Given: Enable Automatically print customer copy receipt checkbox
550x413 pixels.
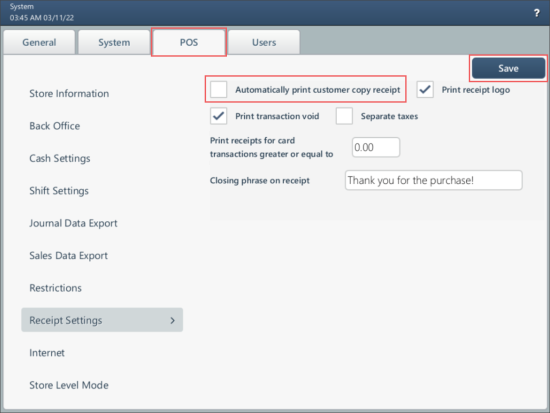Looking at the screenshot, I should (x=219, y=89).
